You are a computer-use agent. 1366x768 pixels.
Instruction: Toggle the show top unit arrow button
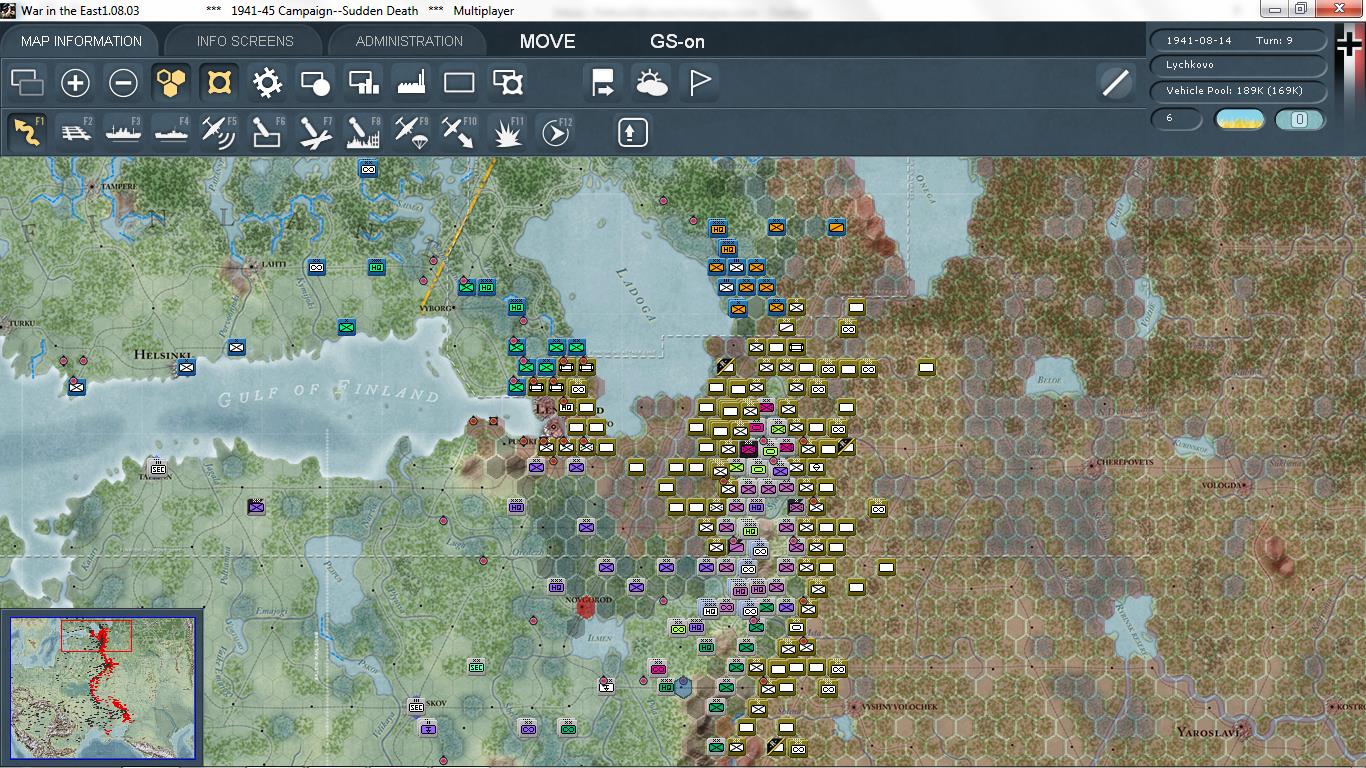click(x=631, y=131)
